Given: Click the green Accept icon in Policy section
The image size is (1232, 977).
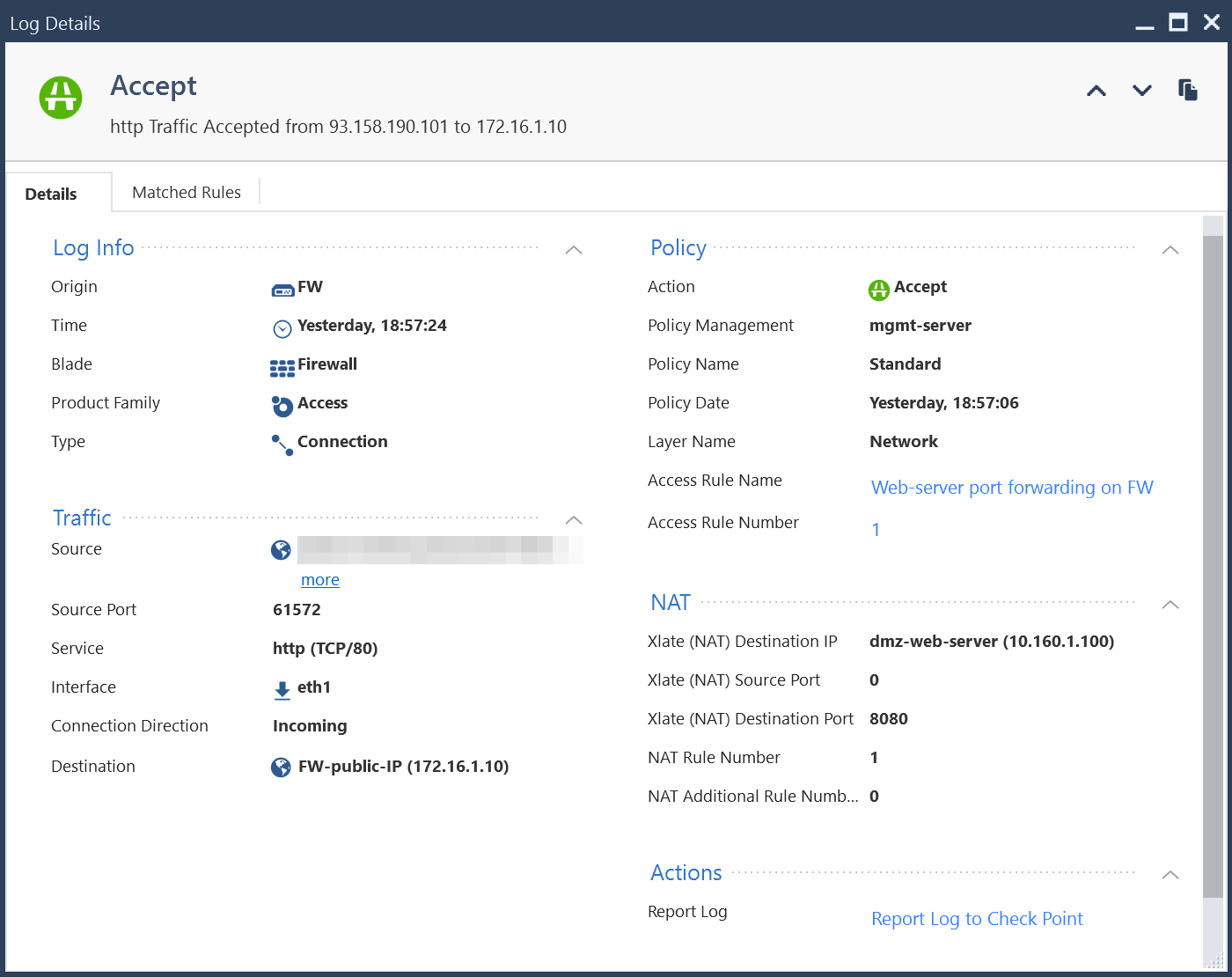Looking at the screenshot, I should (879, 290).
